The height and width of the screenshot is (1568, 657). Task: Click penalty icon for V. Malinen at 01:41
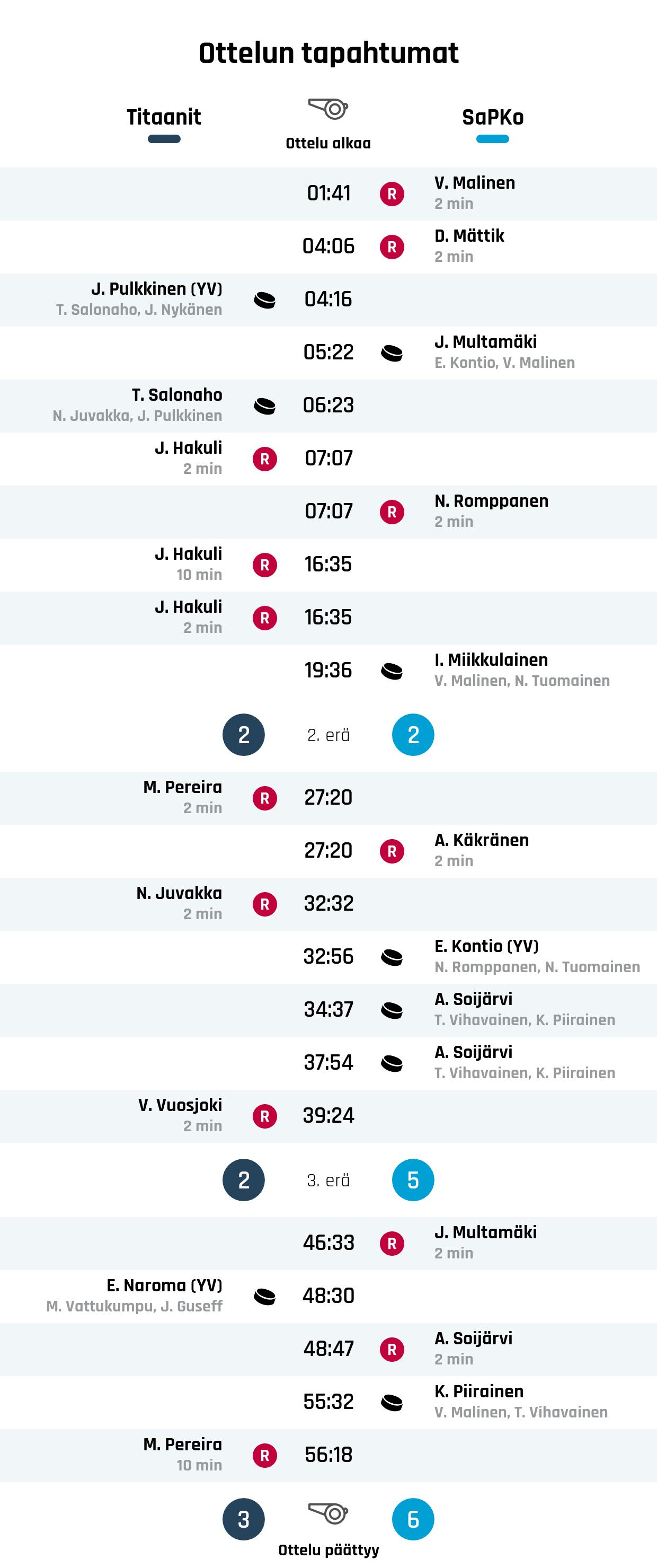[392, 194]
